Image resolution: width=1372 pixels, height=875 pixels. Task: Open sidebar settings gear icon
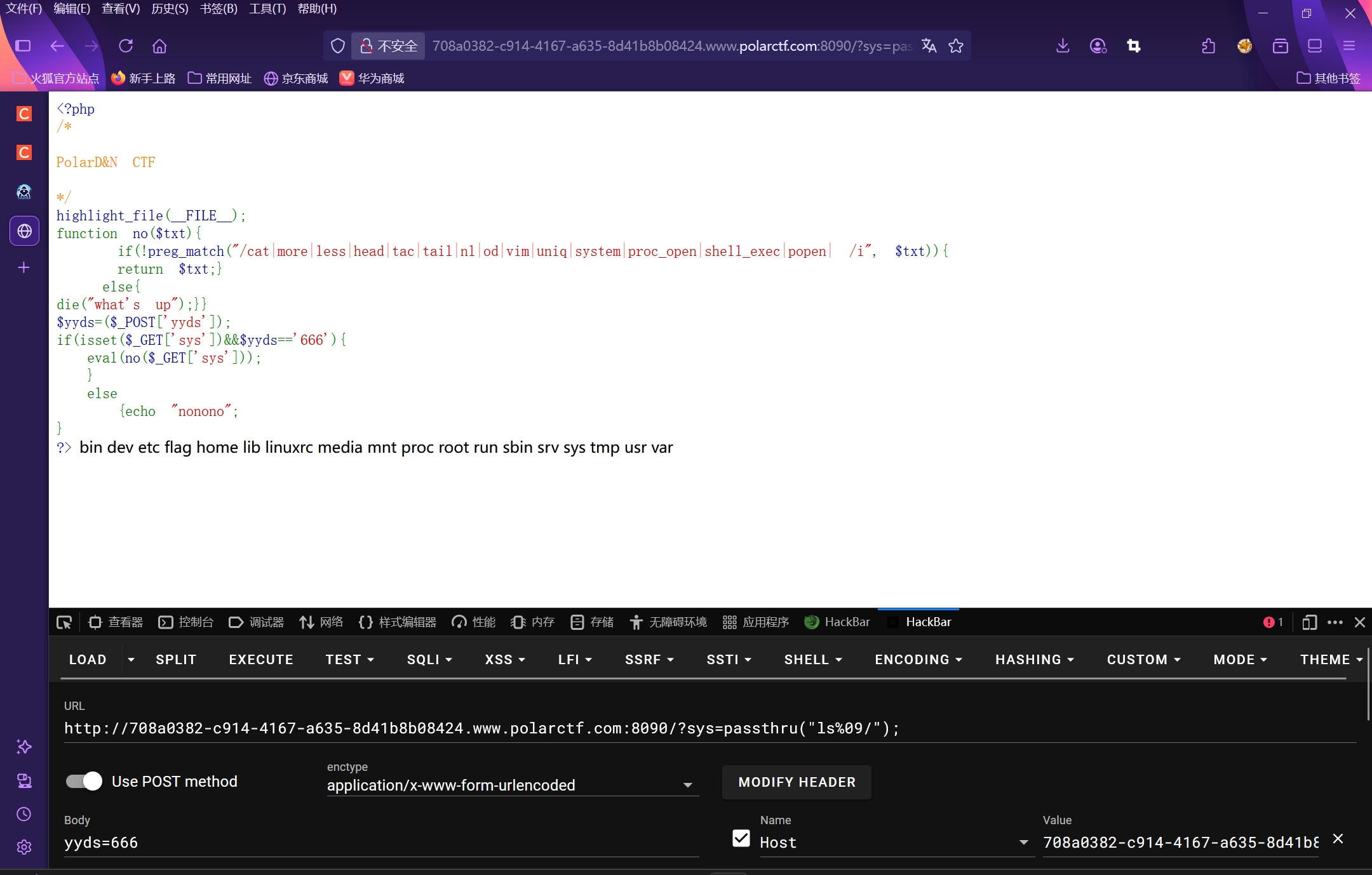(x=24, y=847)
